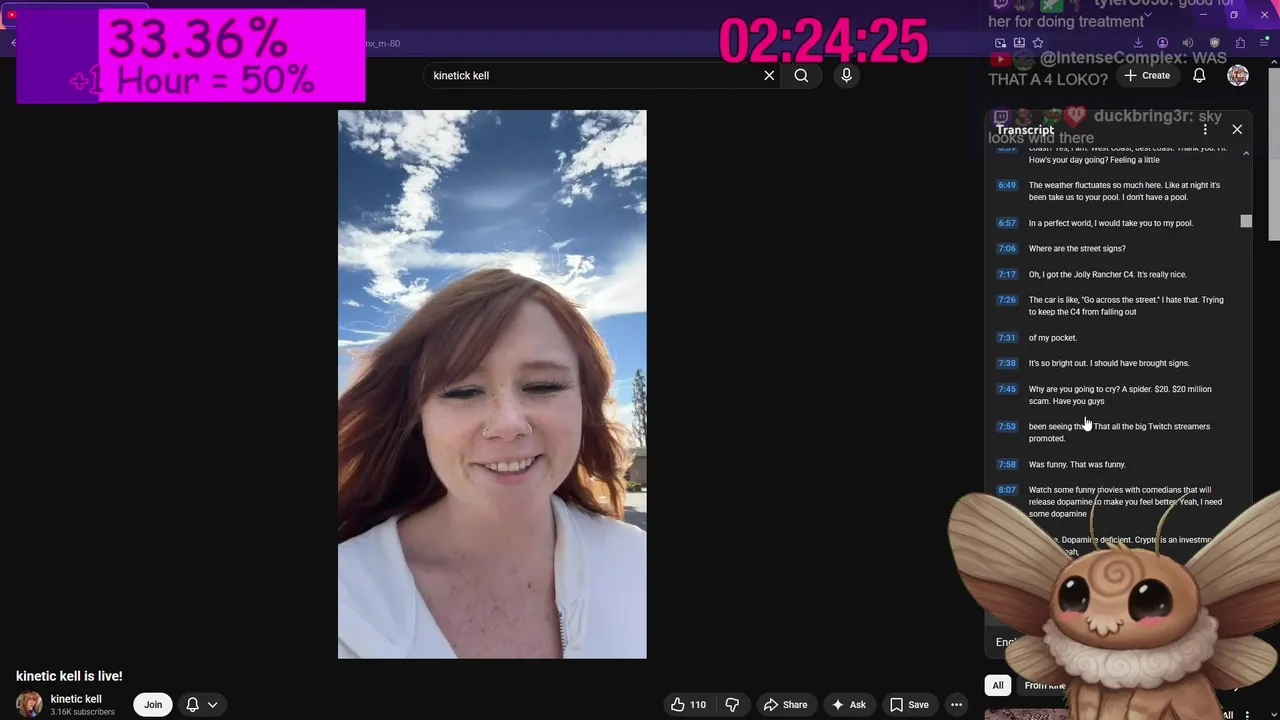Jump to transcript timestamp 7:58
1280x720 pixels.
(x=1007, y=464)
